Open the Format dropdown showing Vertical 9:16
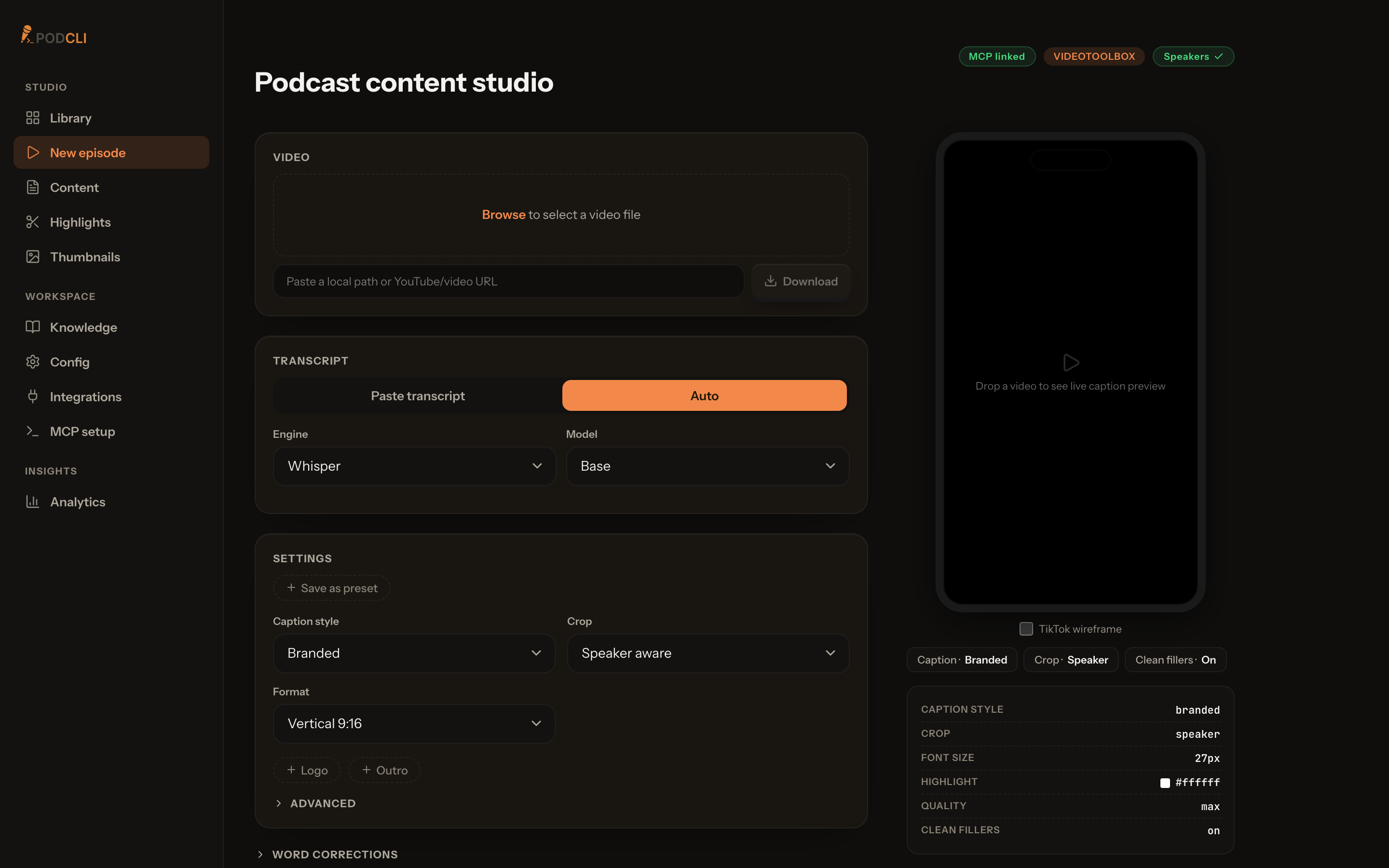Image resolution: width=1389 pixels, height=868 pixels. click(x=414, y=723)
